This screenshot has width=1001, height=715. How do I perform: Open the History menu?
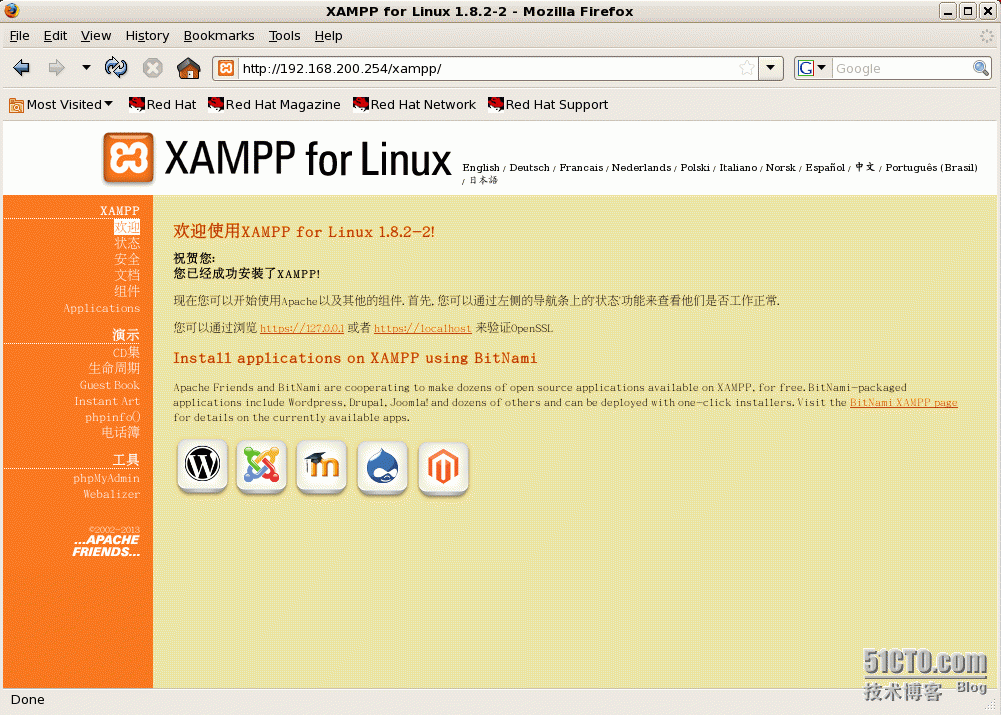tap(147, 36)
